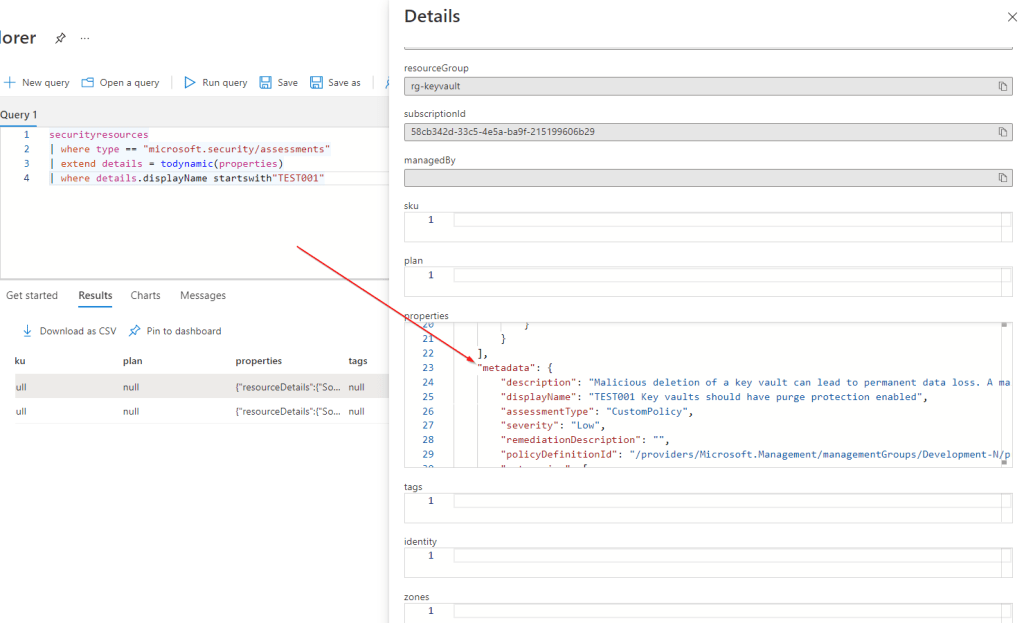Open the ellipsis more options menu
This screenshot has width=1024, height=623.
pyautogui.click(x=85, y=38)
